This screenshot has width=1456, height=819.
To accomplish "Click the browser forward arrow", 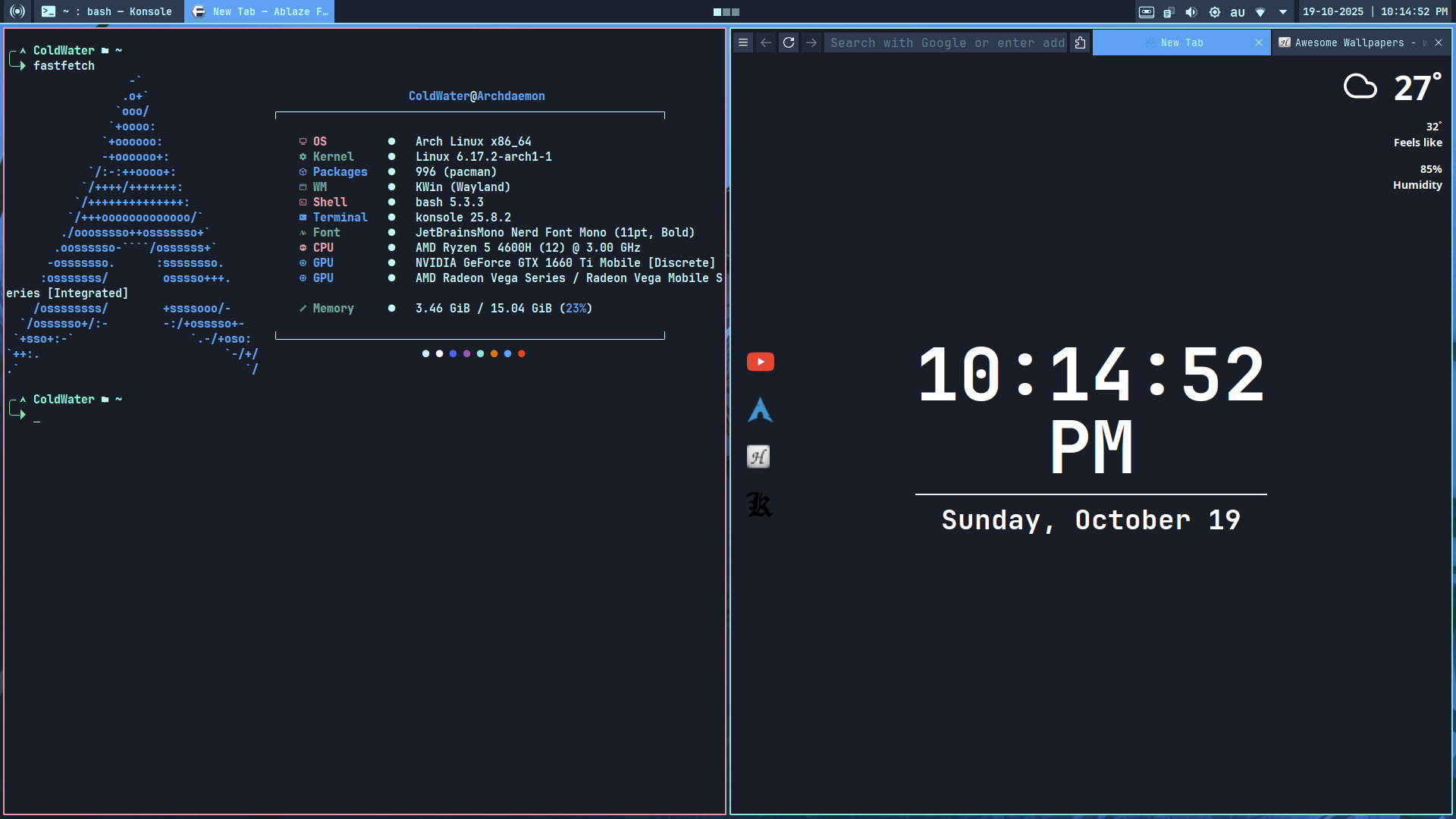I will click(811, 42).
